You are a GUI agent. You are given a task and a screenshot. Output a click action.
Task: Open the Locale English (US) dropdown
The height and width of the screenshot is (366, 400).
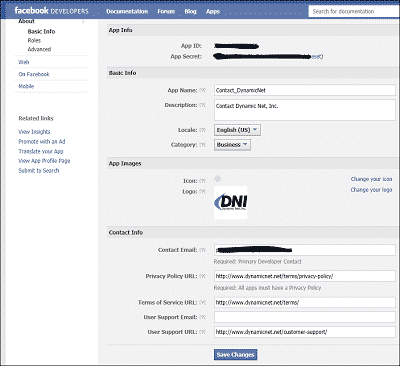point(237,130)
